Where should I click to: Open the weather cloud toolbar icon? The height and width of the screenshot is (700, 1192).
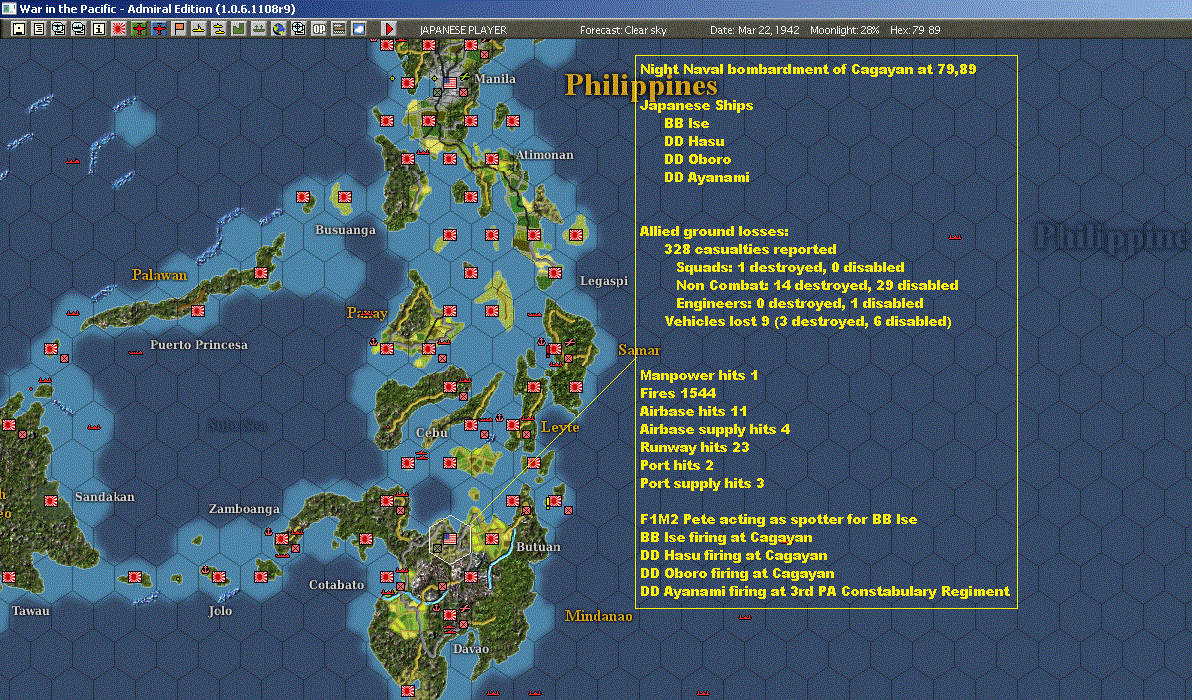click(x=359, y=29)
